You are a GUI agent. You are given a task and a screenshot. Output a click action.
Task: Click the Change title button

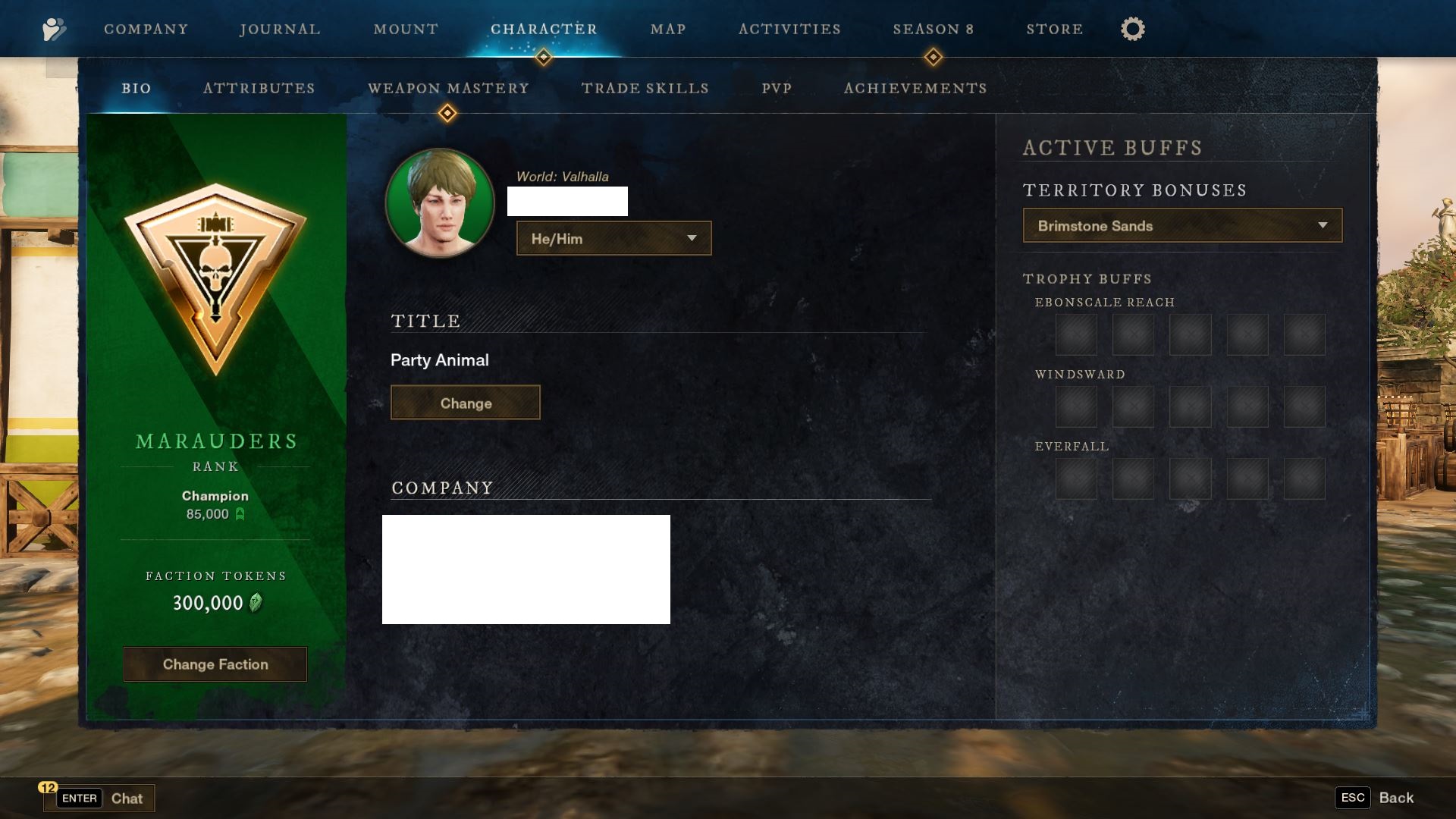(466, 403)
